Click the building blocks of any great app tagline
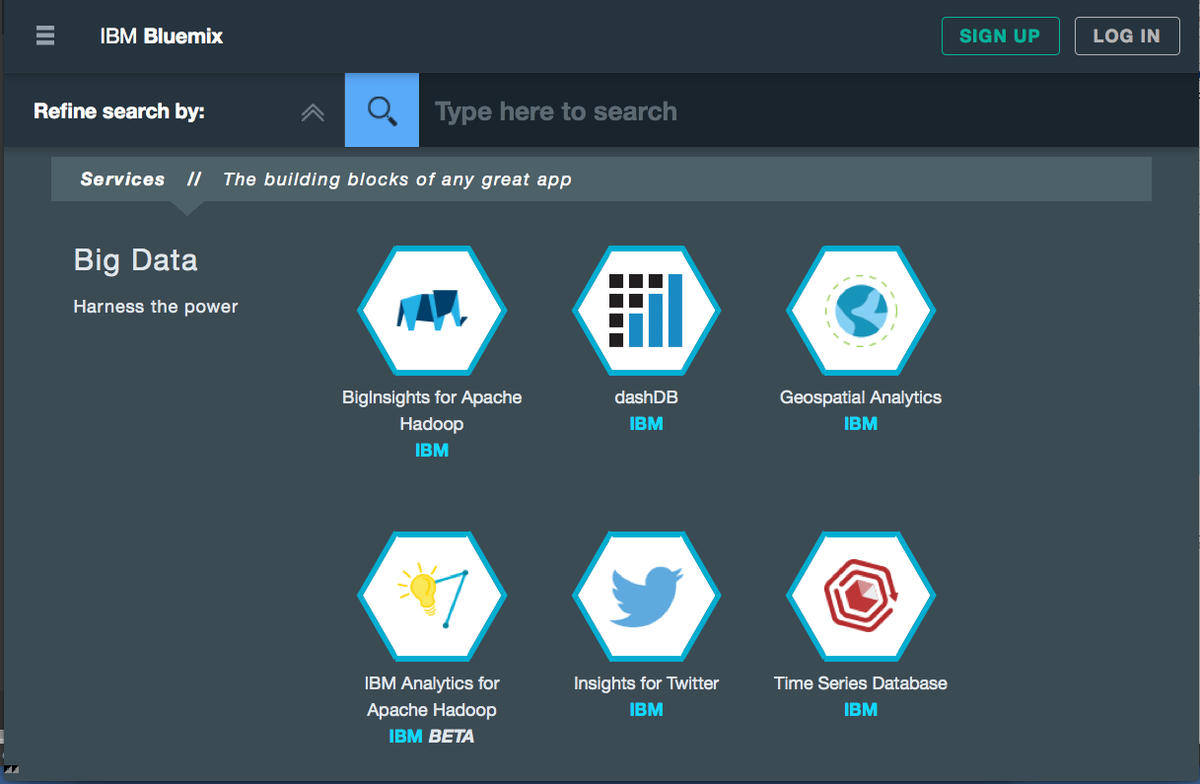The height and width of the screenshot is (784, 1200). [x=398, y=179]
